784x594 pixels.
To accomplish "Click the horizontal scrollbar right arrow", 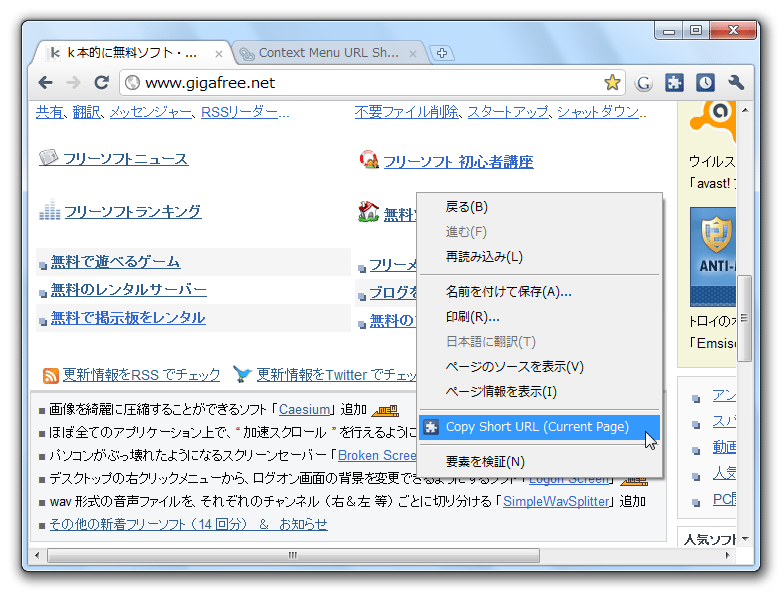I will tap(728, 555).
